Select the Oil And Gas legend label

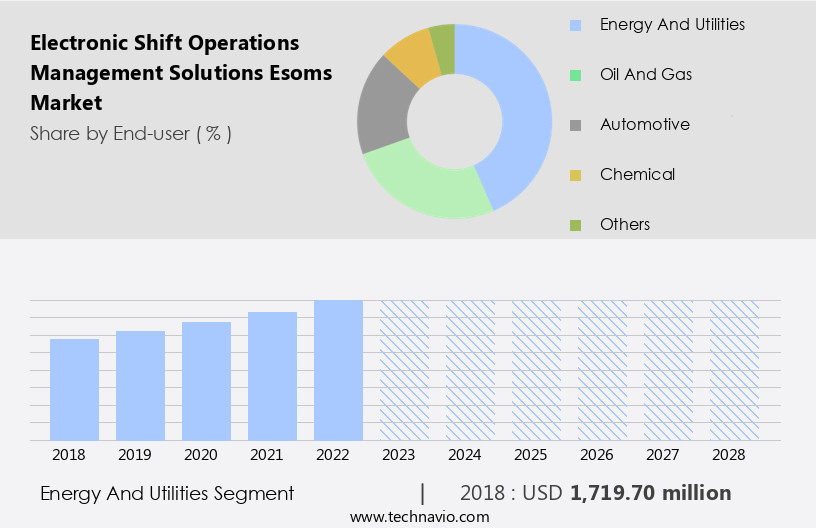(x=645, y=74)
